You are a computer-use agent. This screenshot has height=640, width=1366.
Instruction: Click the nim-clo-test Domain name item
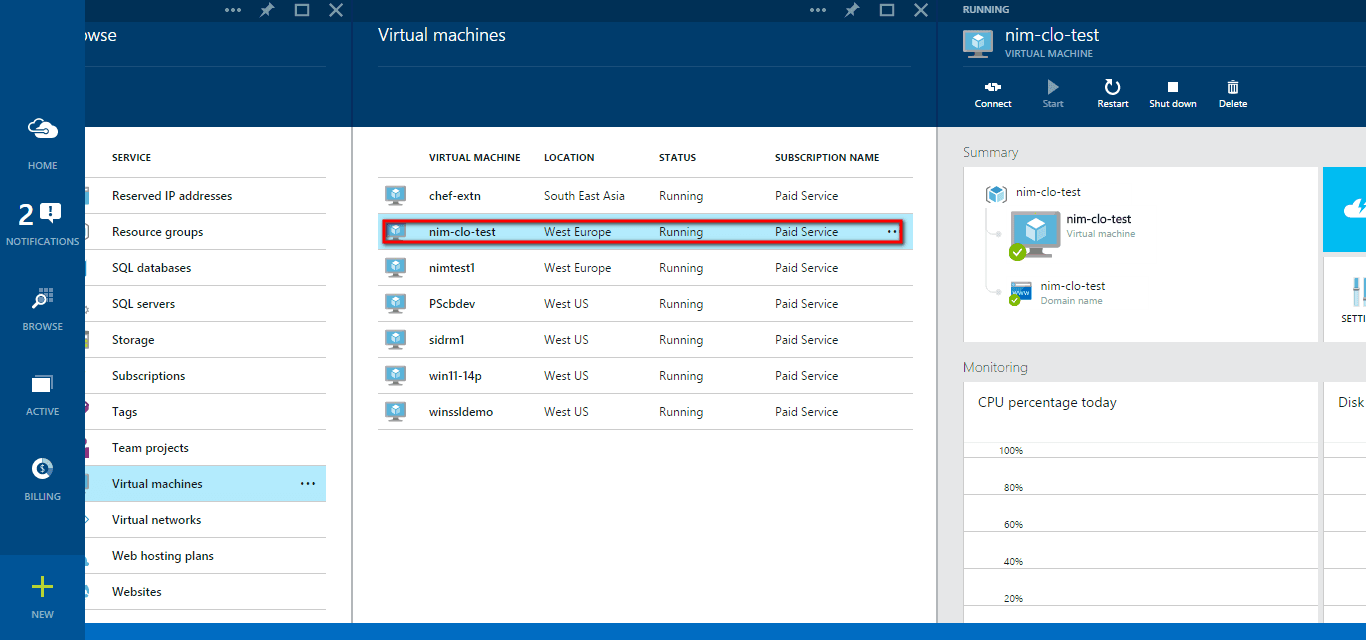point(1071,292)
